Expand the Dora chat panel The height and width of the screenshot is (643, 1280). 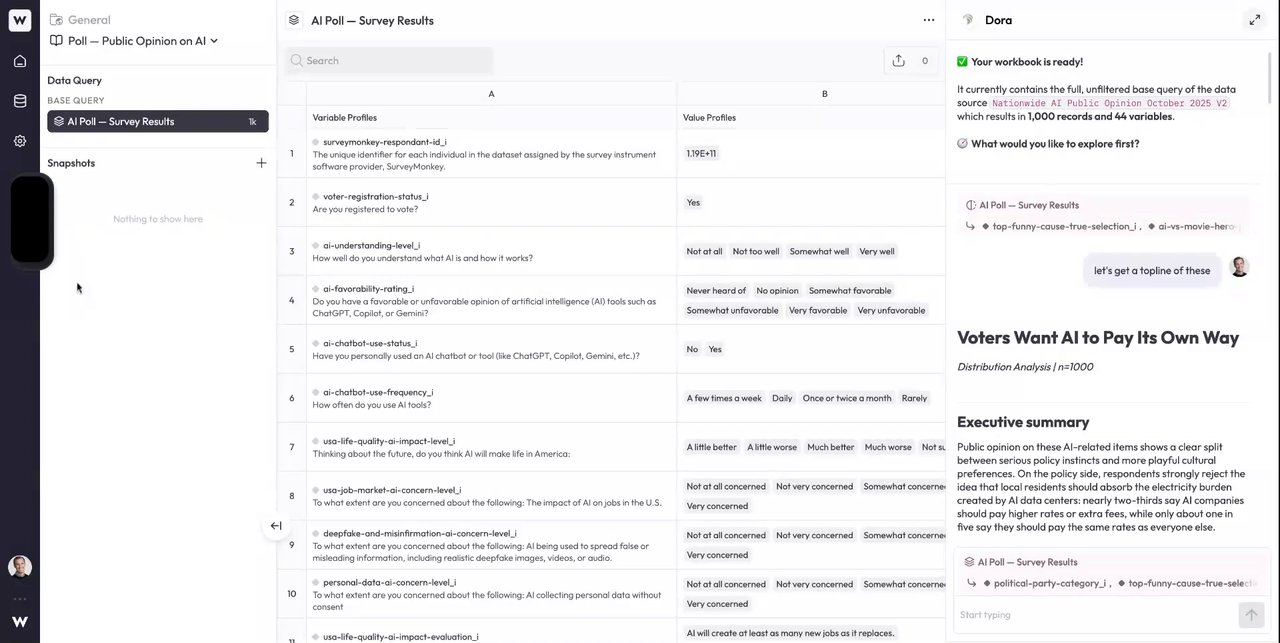tap(1254, 20)
